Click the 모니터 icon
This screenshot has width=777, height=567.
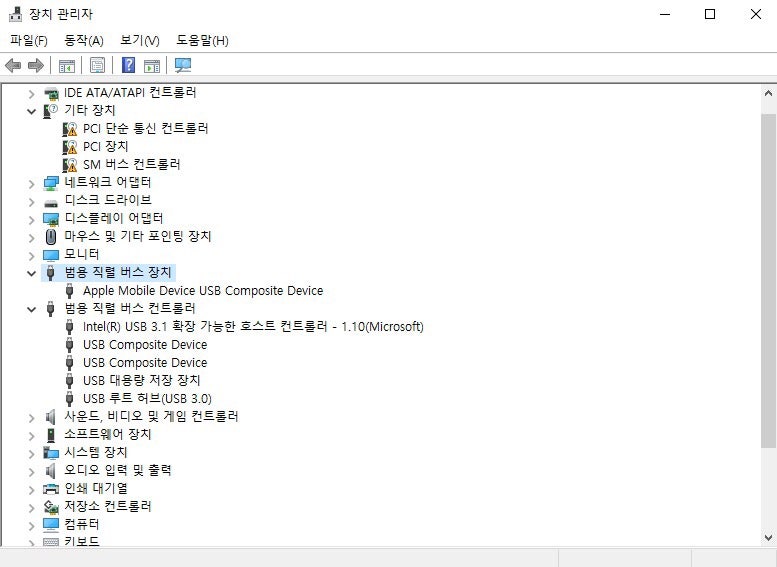pyautogui.click(x=51, y=255)
